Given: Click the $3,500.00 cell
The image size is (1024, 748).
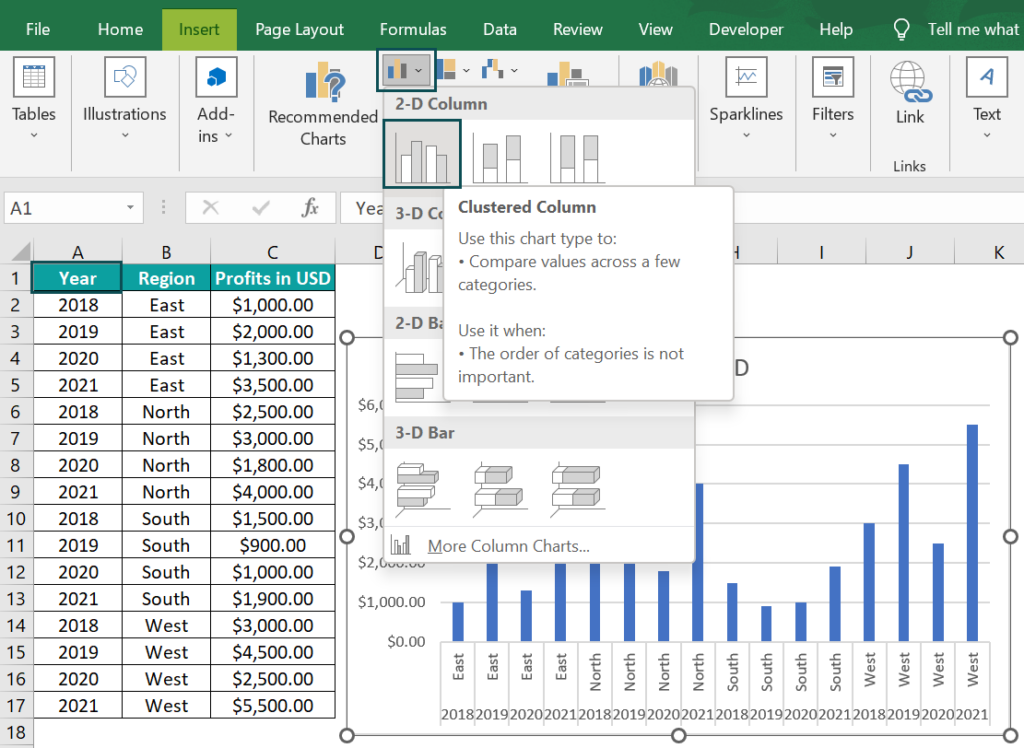Looking at the screenshot, I should (272, 385).
